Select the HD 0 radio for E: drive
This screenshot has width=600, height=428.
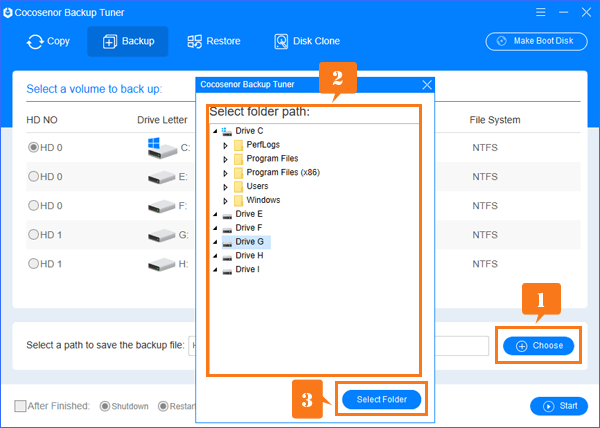point(34,176)
